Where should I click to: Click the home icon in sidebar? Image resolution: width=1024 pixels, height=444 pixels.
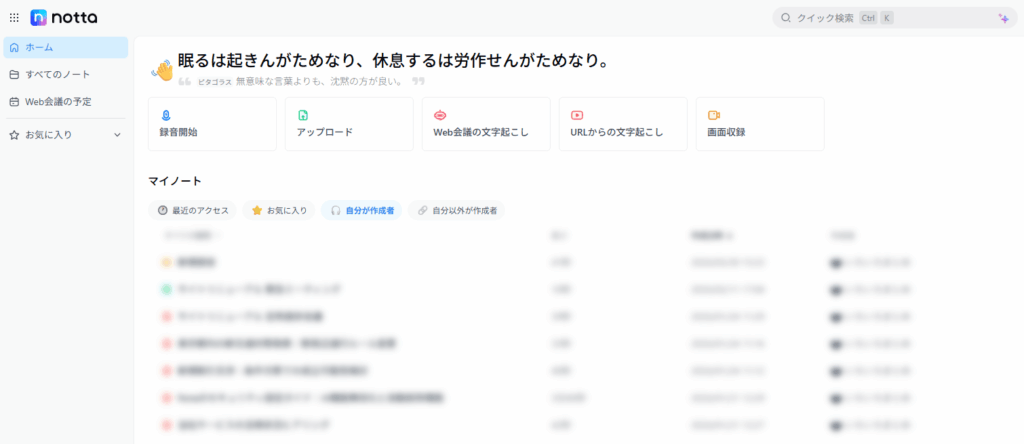click(x=14, y=48)
